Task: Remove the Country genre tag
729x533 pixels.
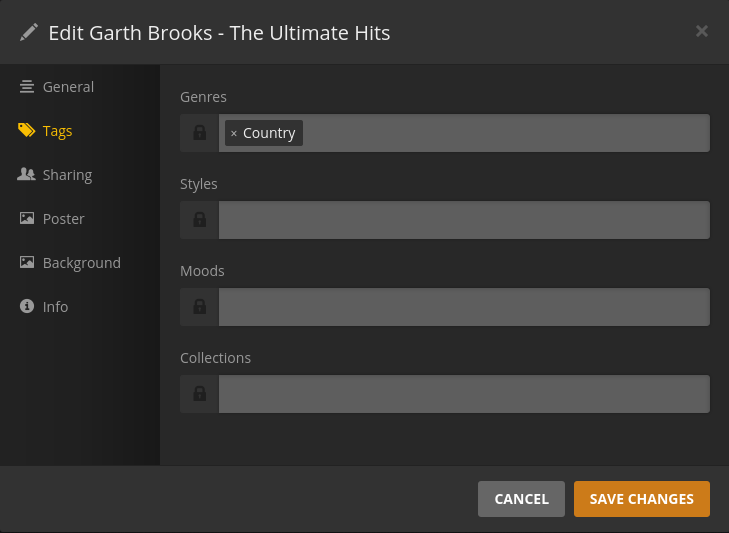Action: click(x=234, y=134)
